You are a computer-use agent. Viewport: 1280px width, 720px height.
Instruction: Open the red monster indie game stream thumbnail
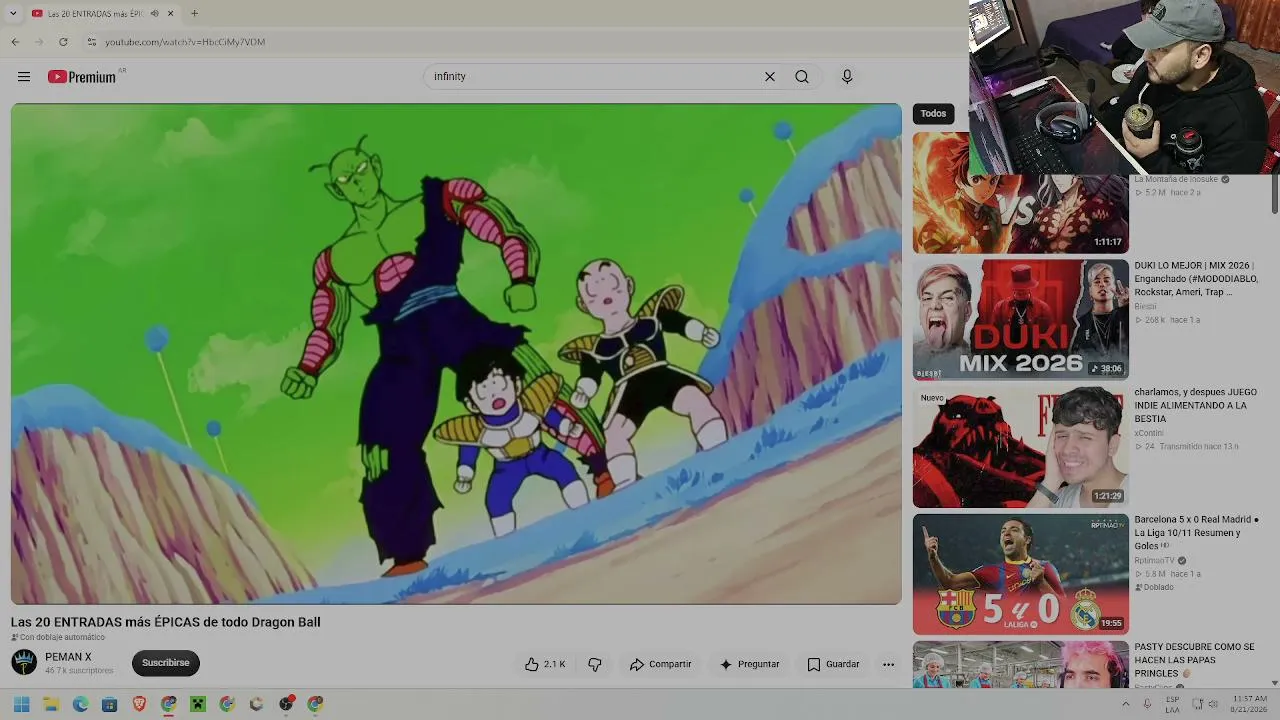[x=1020, y=447]
